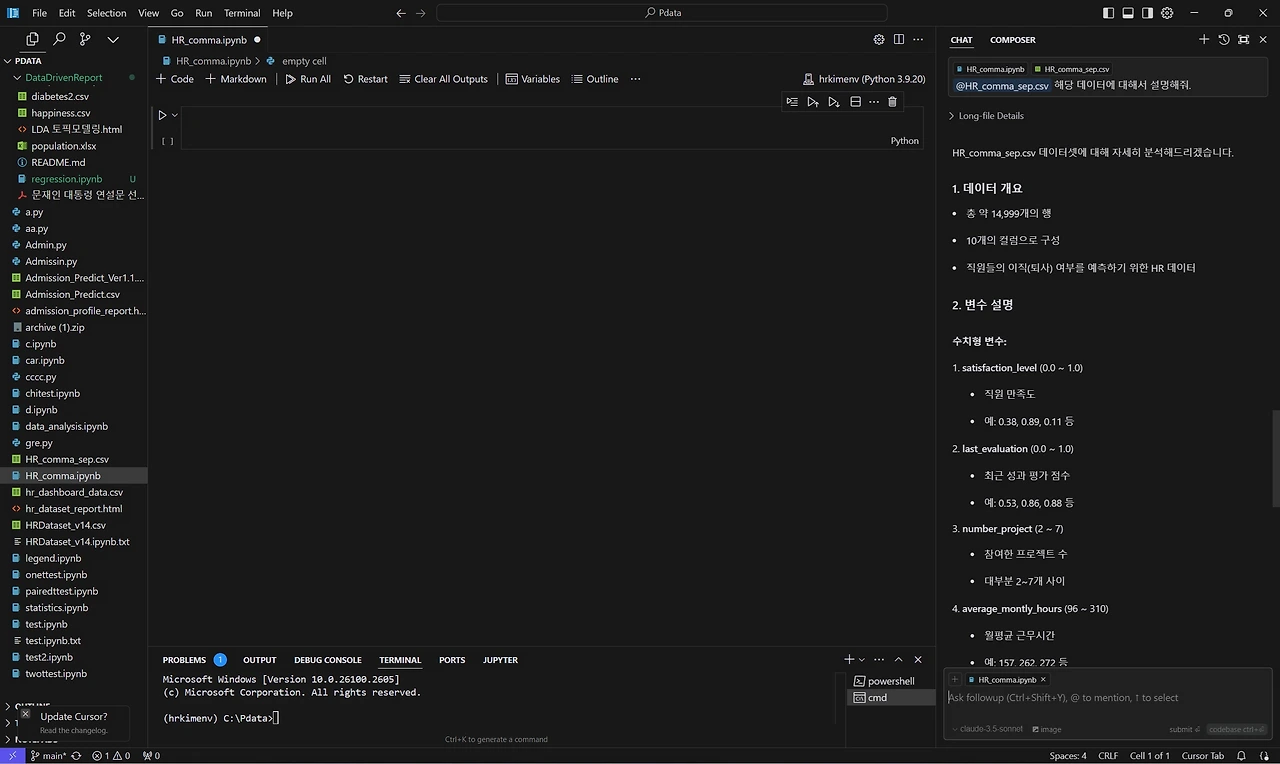Run all cells with Run All
The image size is (1280, 764).
(307, 79)
